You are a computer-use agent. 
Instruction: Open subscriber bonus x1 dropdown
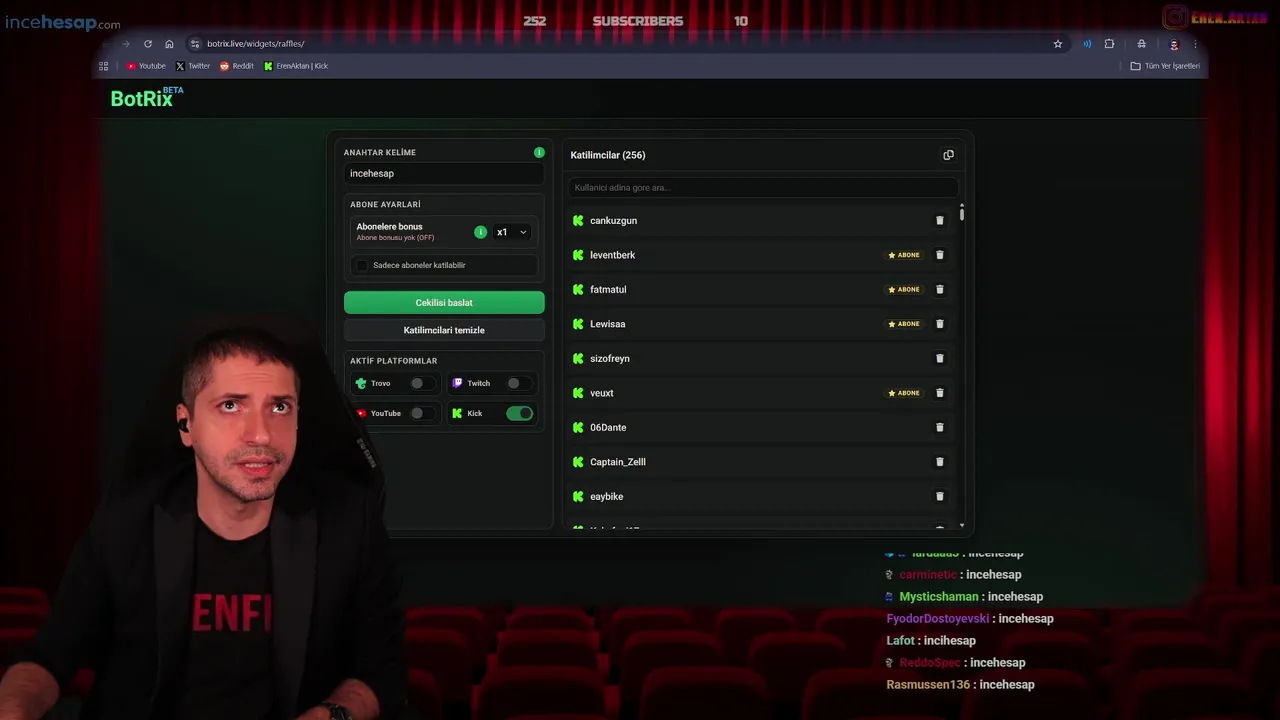511,232
